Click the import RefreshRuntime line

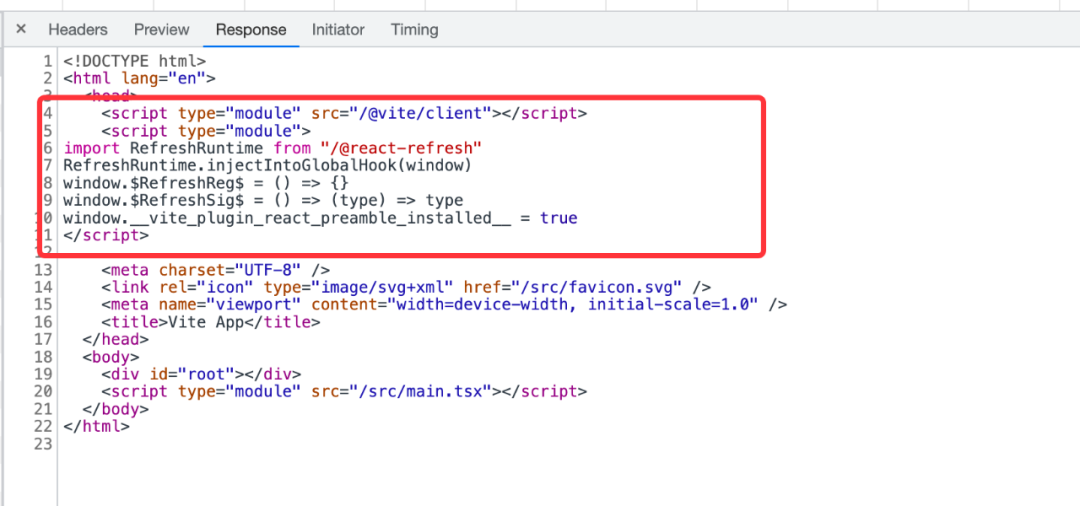pos(272,148)
